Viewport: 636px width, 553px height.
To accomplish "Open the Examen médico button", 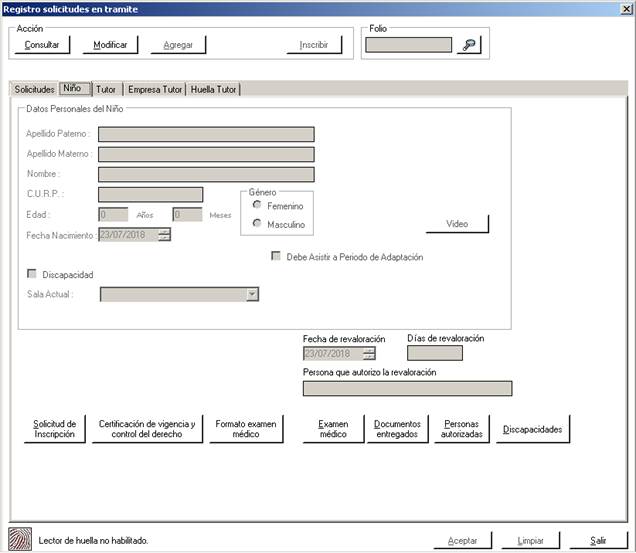I will [x=333, y=429].
